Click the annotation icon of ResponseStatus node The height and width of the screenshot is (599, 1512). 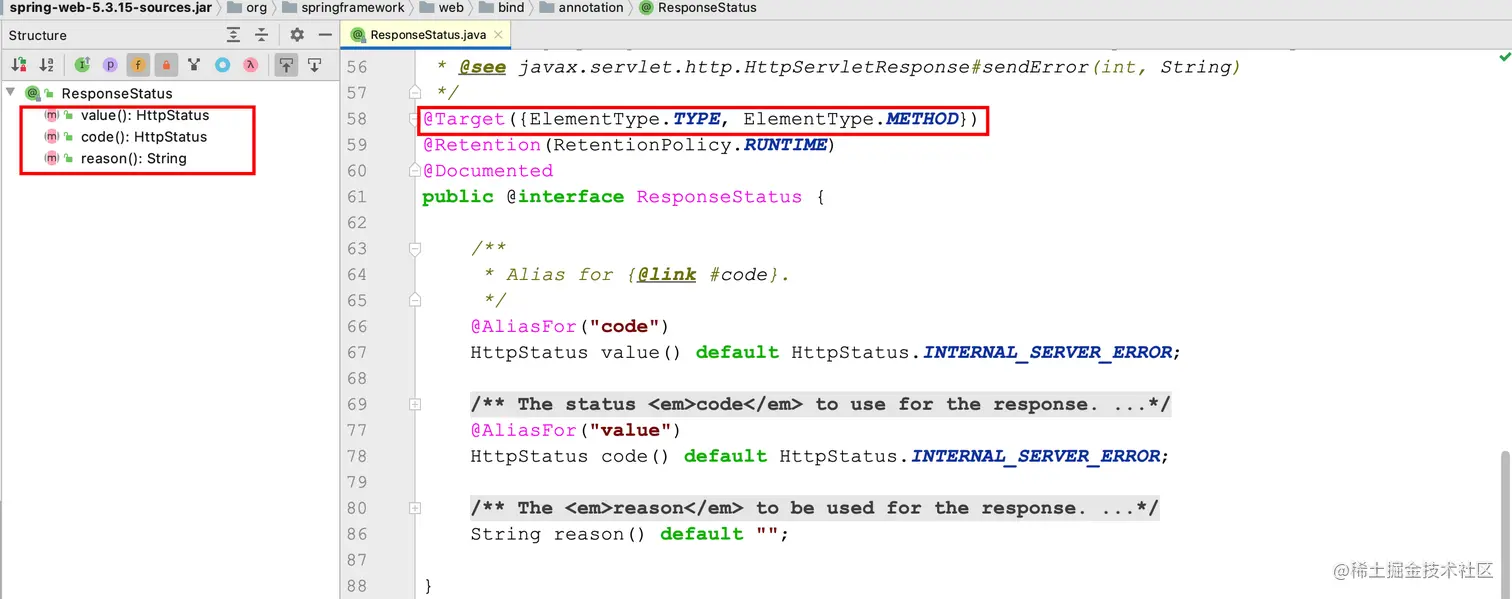pyautogui.click(x=33, y=94)
